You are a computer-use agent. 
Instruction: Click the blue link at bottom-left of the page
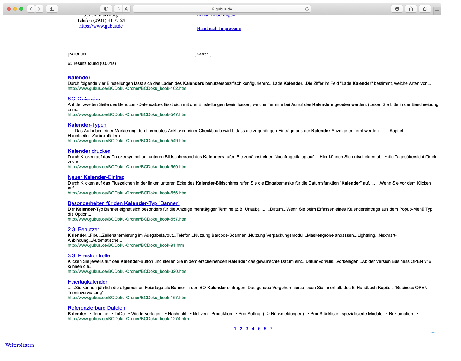[20, 345]
